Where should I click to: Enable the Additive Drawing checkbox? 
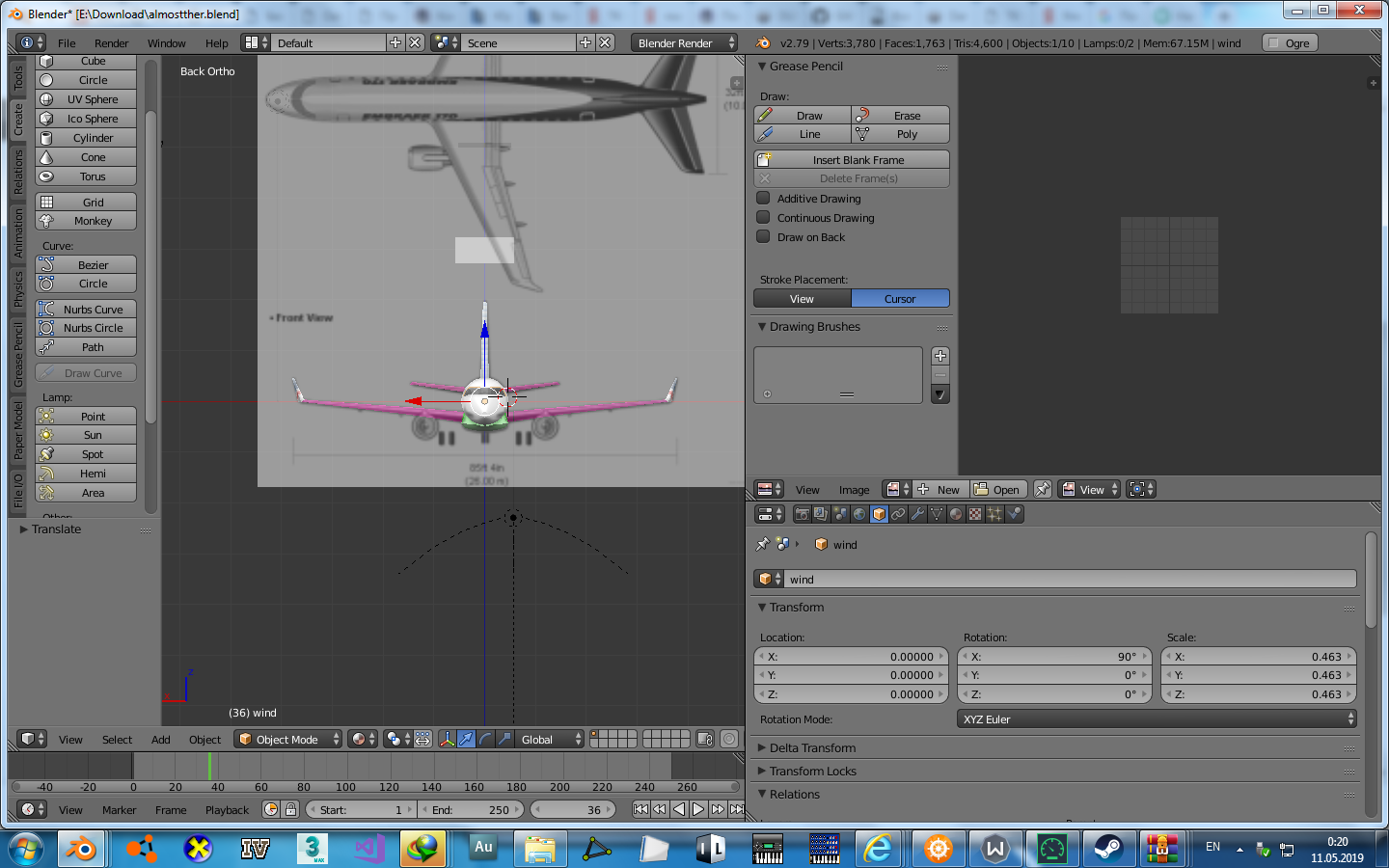pyautogui.click(x=764, y=199)
